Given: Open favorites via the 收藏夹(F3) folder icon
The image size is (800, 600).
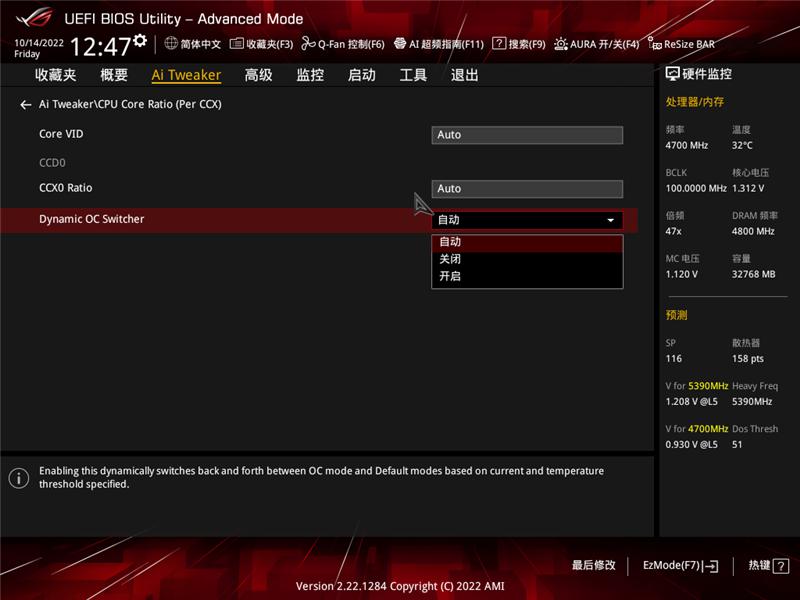Looking at the screenshot, I should [x=236, y=44].
